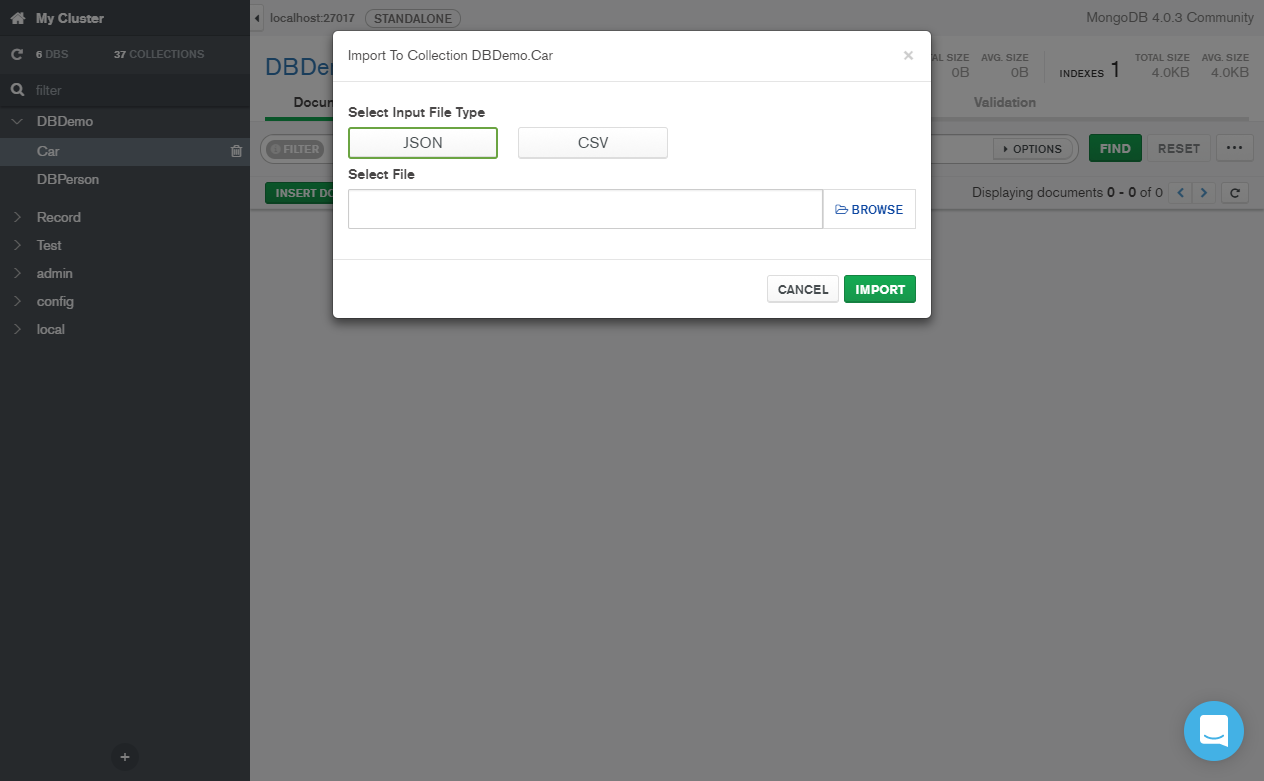Viewport: 1264px width, 781px height.
Task: Switch to the Validation tab
Action: pos(1005,102)
